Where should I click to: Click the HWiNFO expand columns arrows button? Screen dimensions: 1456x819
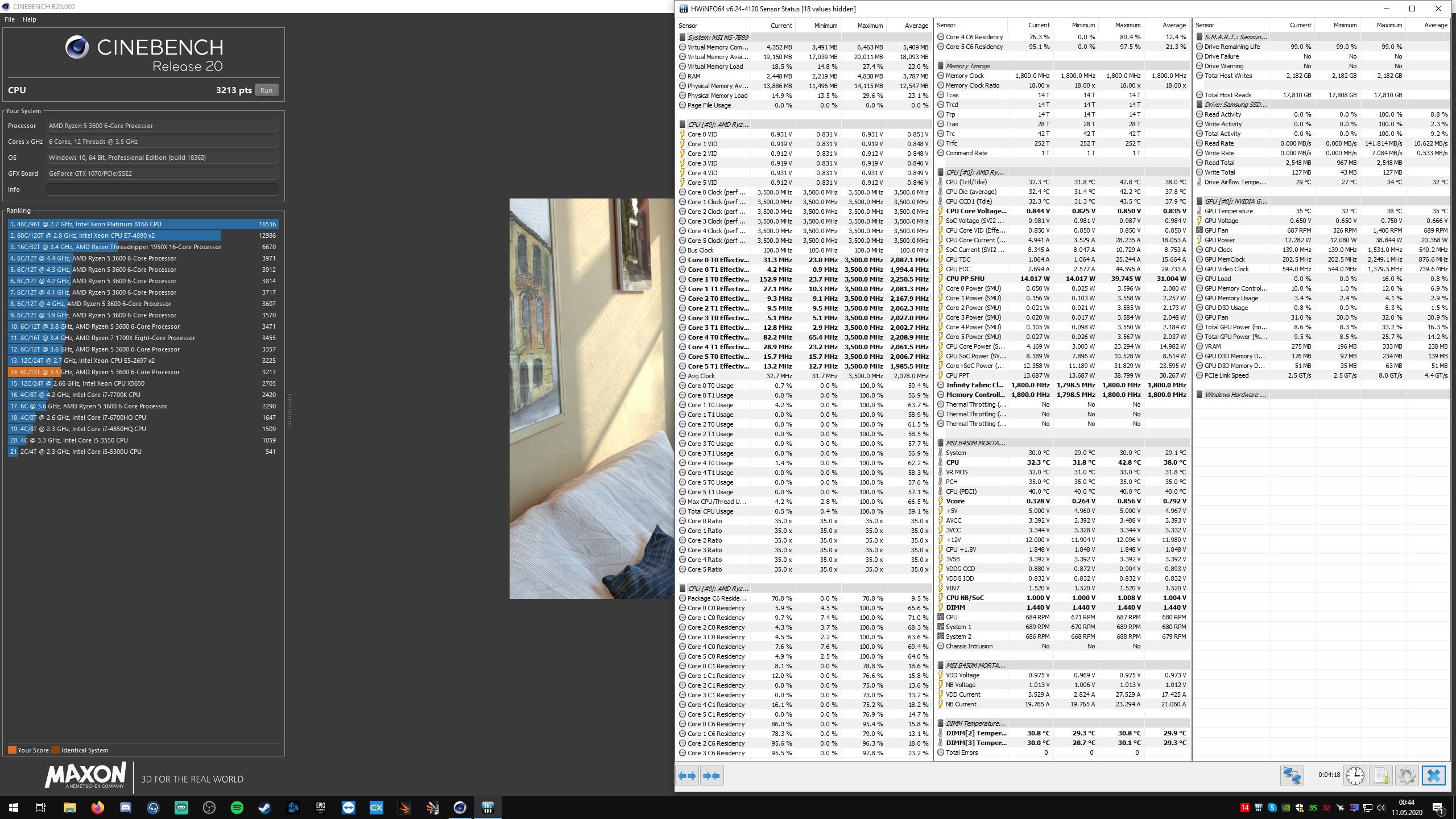point(687,776)
